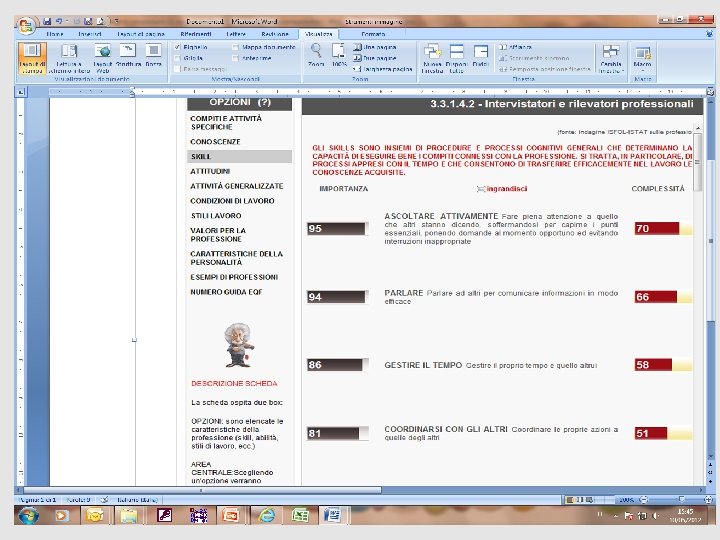Enable Mappa documento checkbox
Image resolution: width=720 pixels, height=540 pixels.
point(236,47)
